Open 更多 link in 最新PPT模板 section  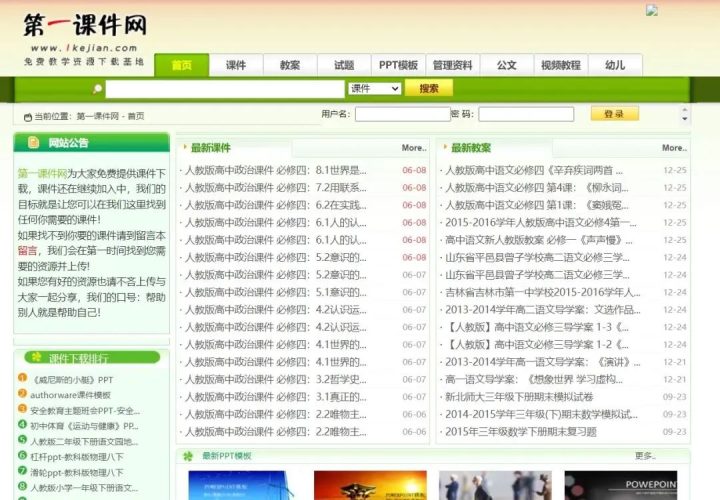click(645, 456)
